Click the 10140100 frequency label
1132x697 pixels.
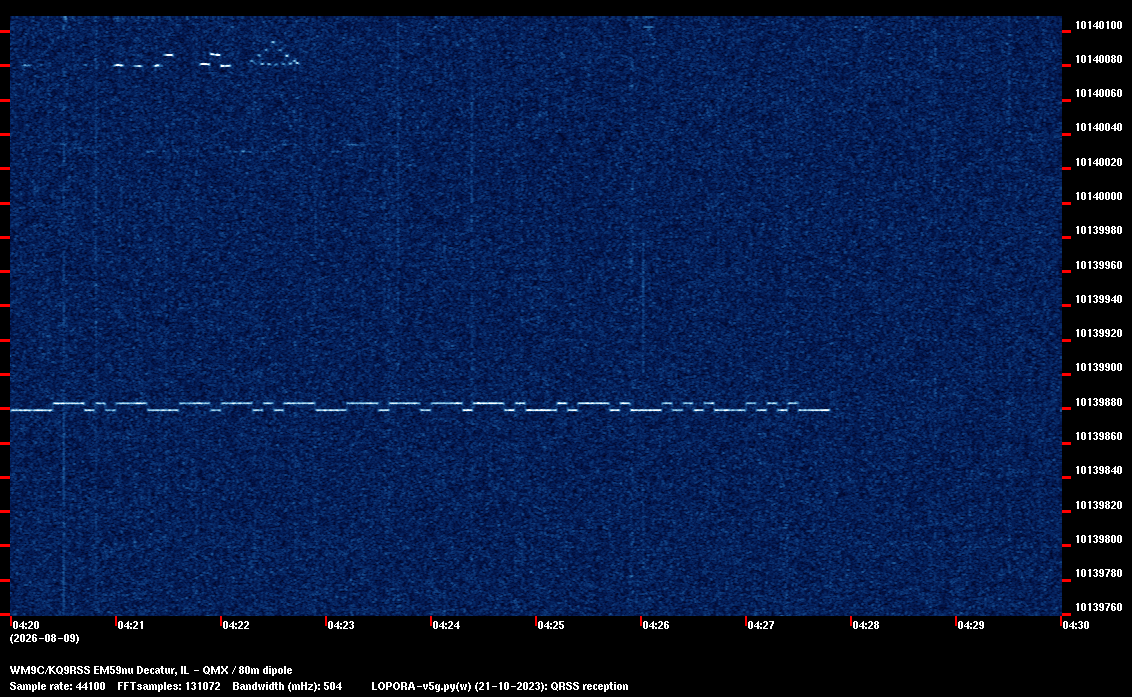pyautogui.click(x=1098, y=25)
